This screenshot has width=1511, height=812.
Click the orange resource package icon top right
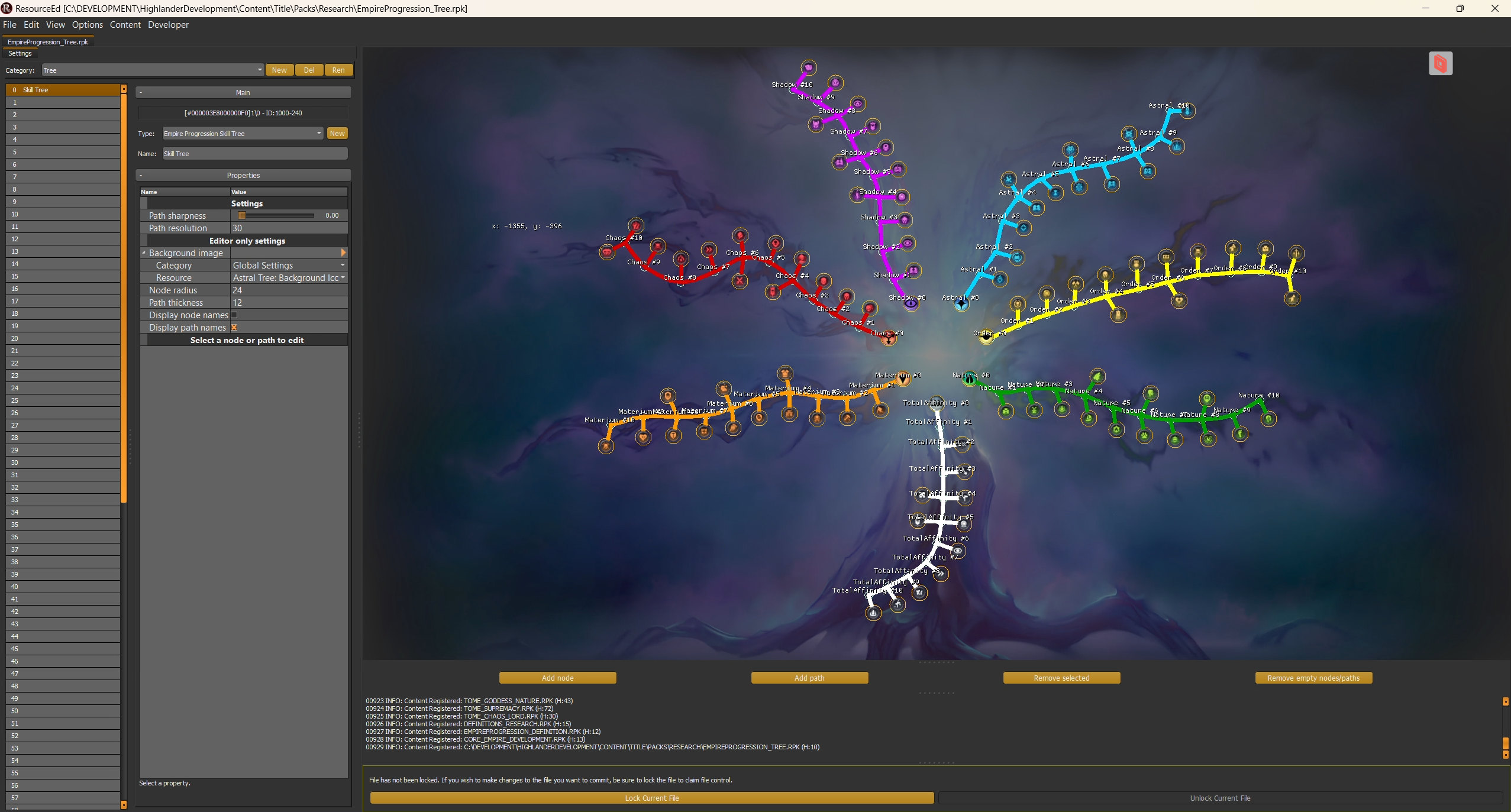(x=1440, y=63)
